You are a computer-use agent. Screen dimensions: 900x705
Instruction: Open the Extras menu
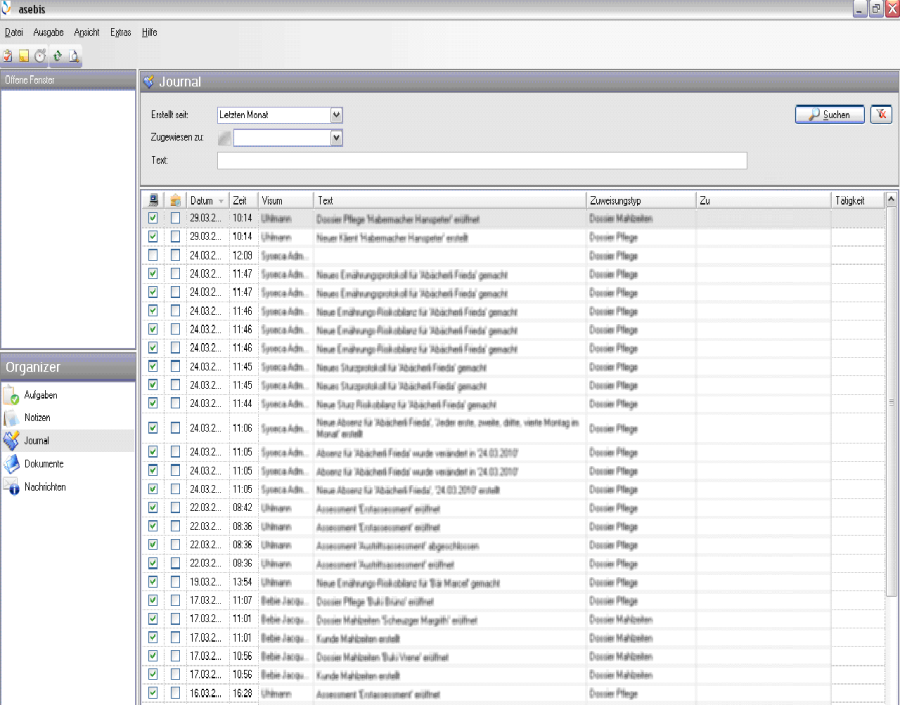coord(120,32)
